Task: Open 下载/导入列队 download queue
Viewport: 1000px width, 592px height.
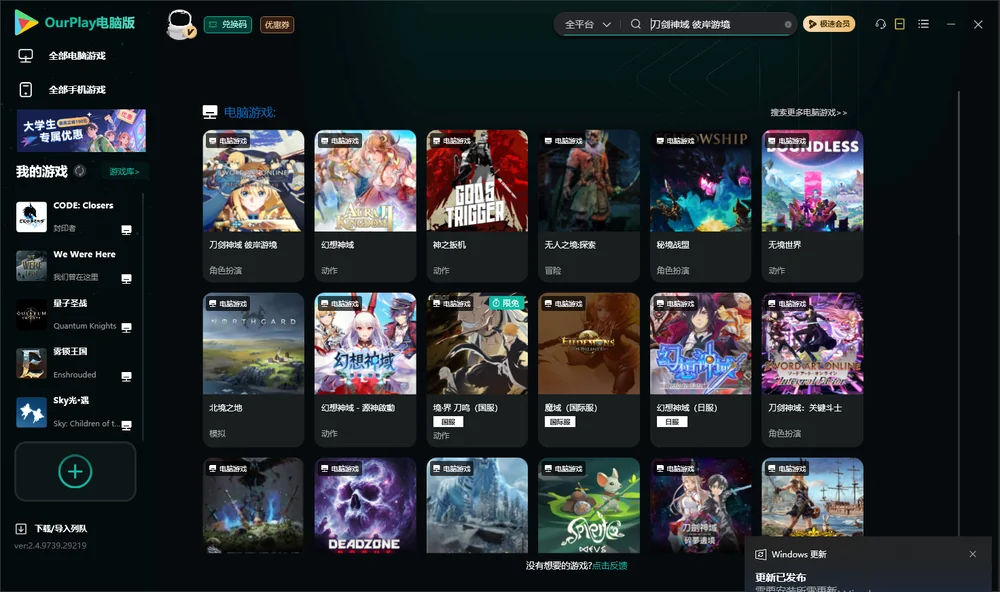Action: pyautogui.click(x=61, y=529)
